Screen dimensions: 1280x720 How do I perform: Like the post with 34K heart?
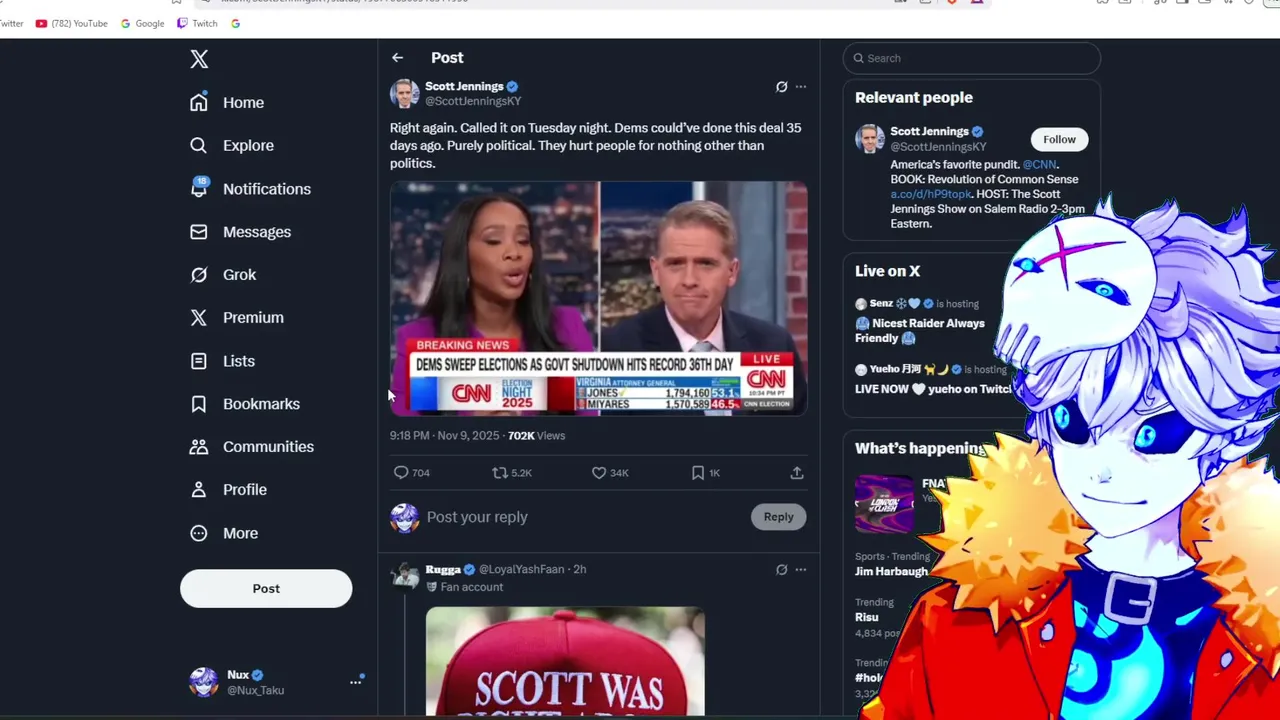tap(599, 473)
